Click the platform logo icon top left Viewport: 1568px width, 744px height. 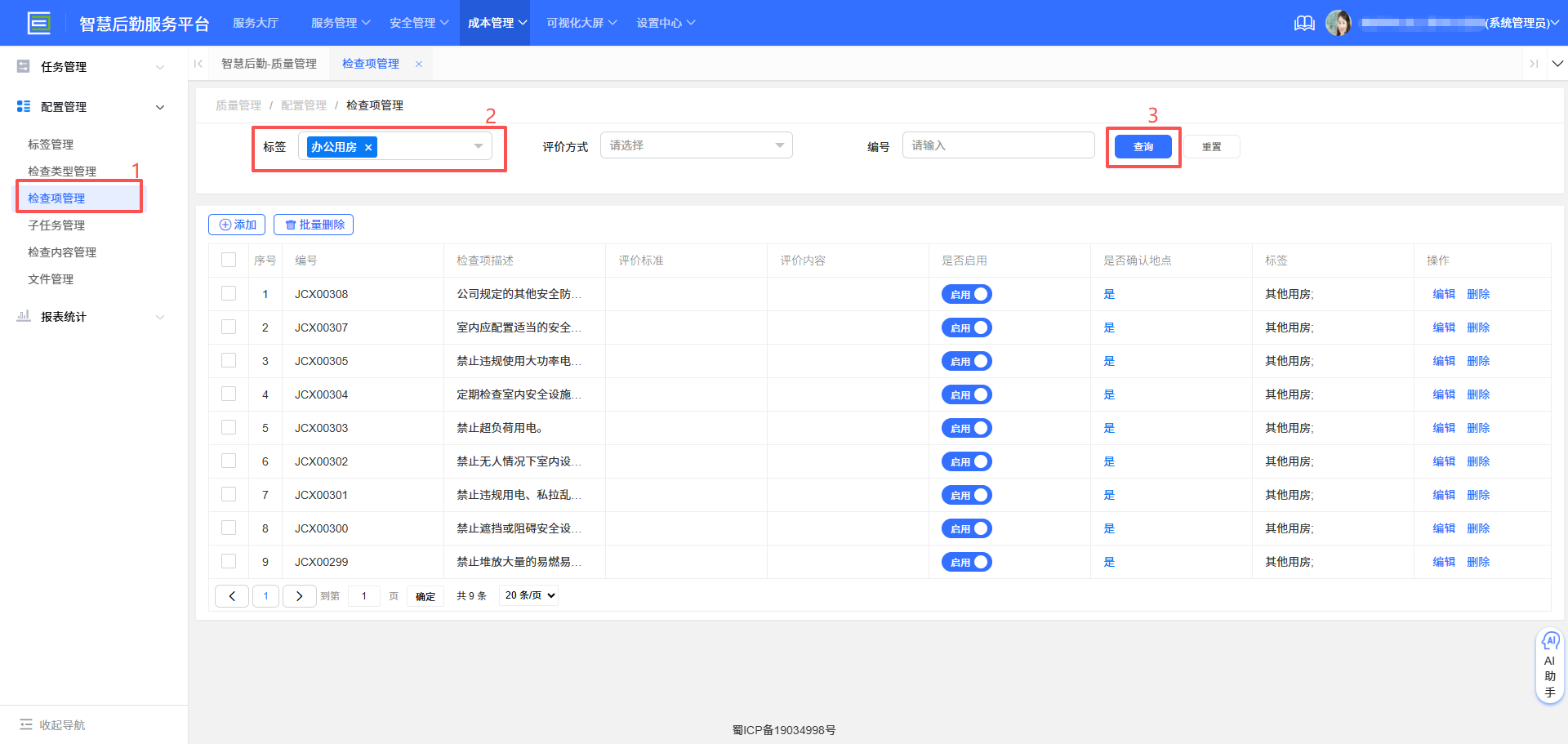pyautogui.click(x=38, y=23)
